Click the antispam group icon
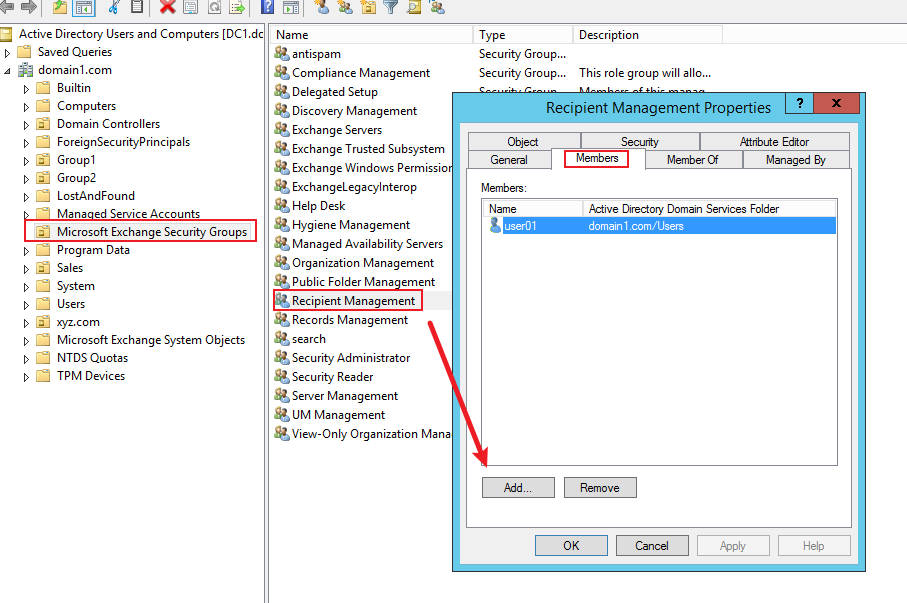The width and height of the screenshot is (907, 603). click(x=282, y=53)
